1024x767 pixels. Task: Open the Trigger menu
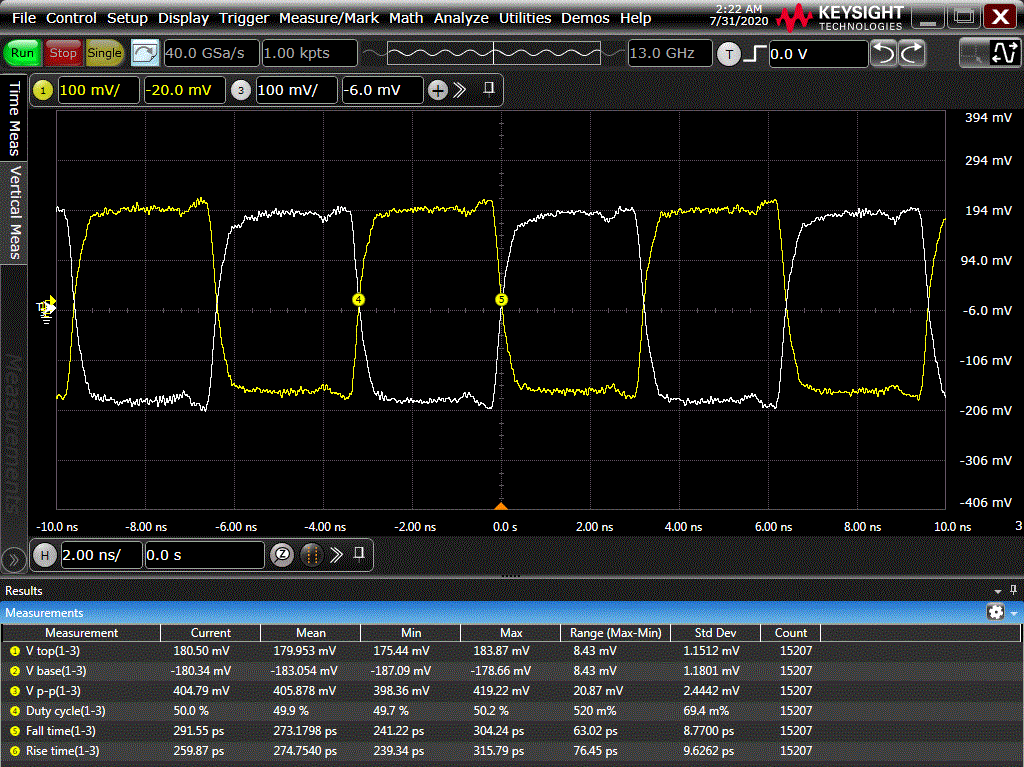244,18
